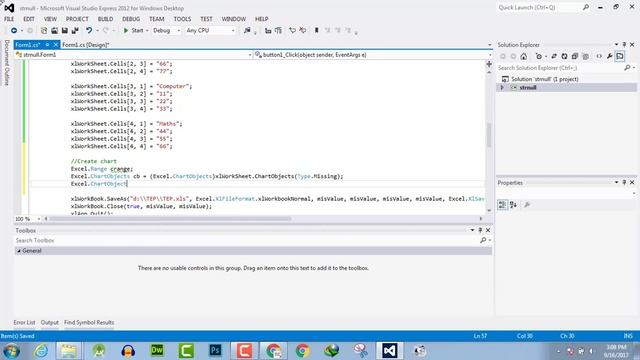640x360 pixels.
Task: Click the code editor vertical scrollbar thumb
Action: click(x=489, y=135)
